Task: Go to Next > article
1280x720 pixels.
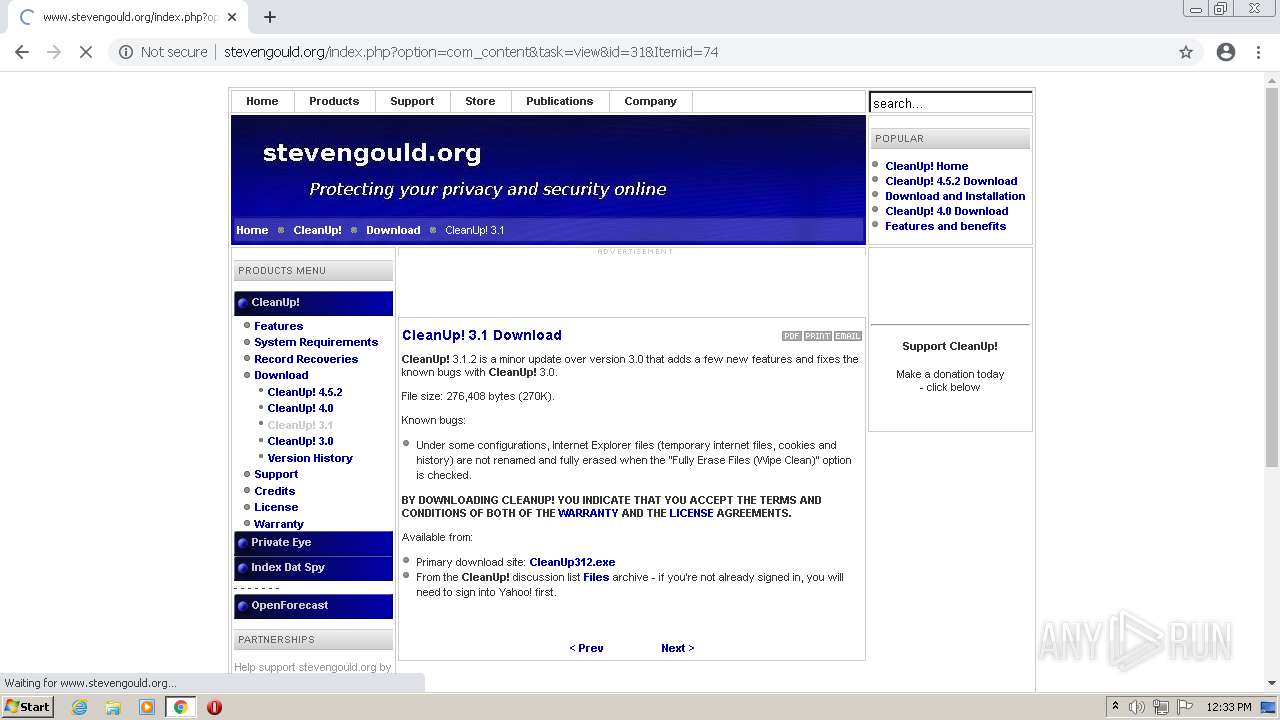Action: pyautogui.click(x=677, y=648)
